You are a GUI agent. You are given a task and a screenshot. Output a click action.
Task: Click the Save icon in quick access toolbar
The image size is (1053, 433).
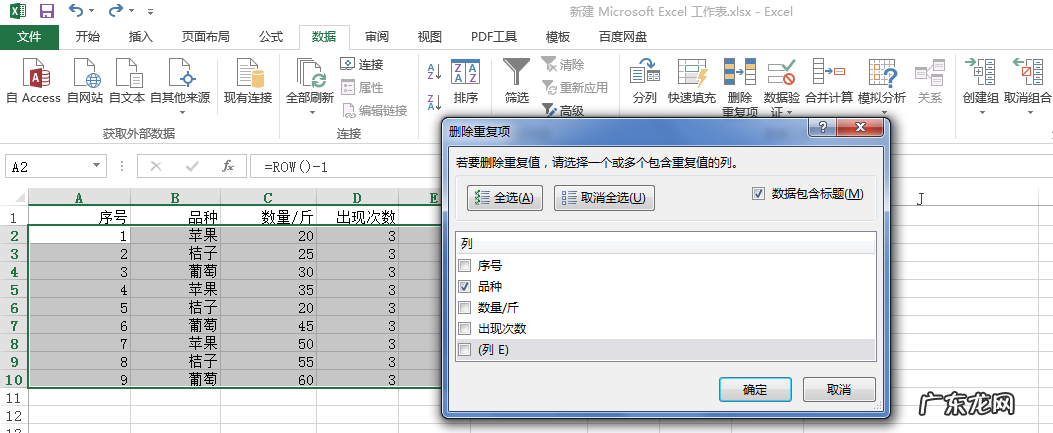click(x=46, y=11)
